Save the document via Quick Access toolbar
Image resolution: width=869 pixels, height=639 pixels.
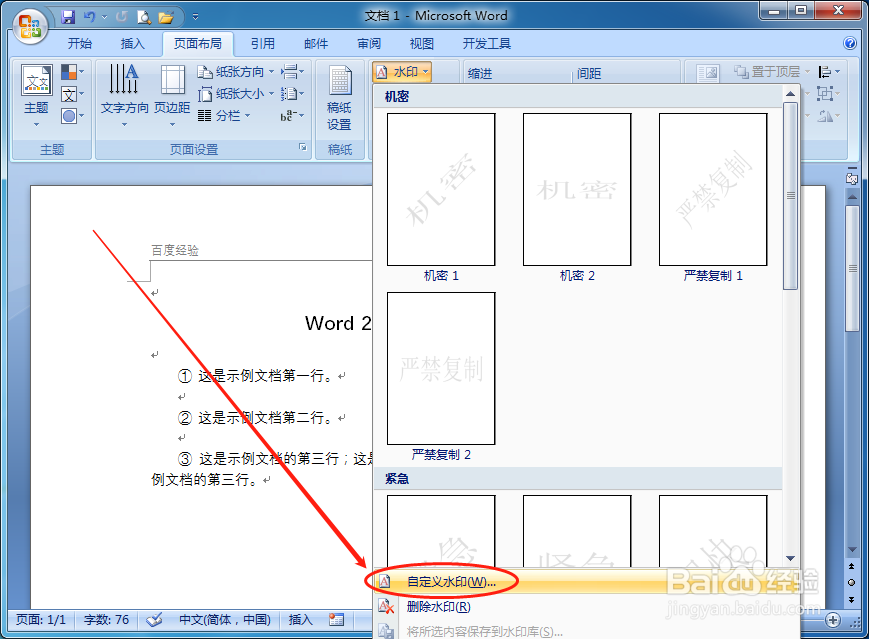(x=68, y=17)
